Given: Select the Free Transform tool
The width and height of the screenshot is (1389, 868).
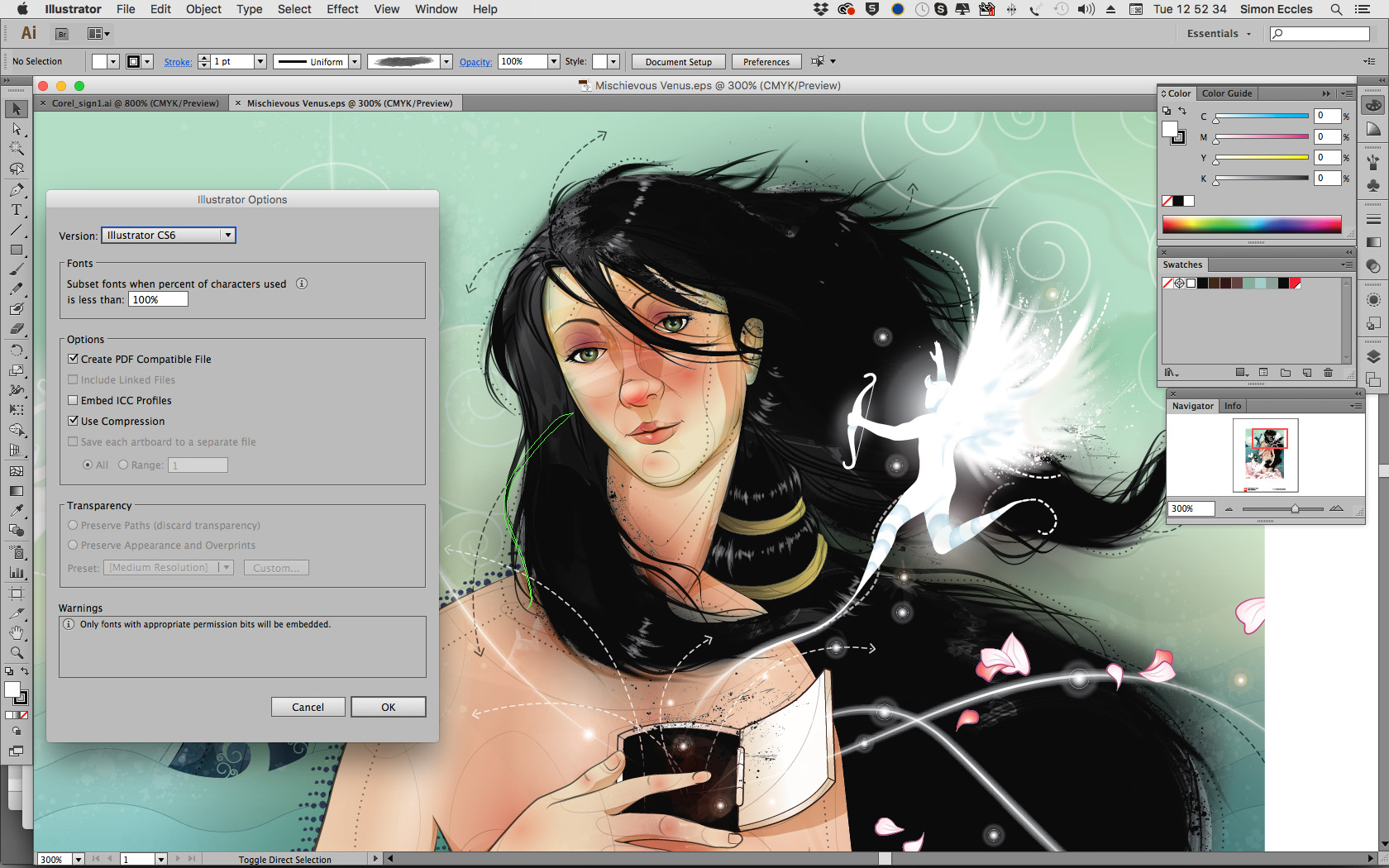Looking at the screenshot, I should (17, 409).
